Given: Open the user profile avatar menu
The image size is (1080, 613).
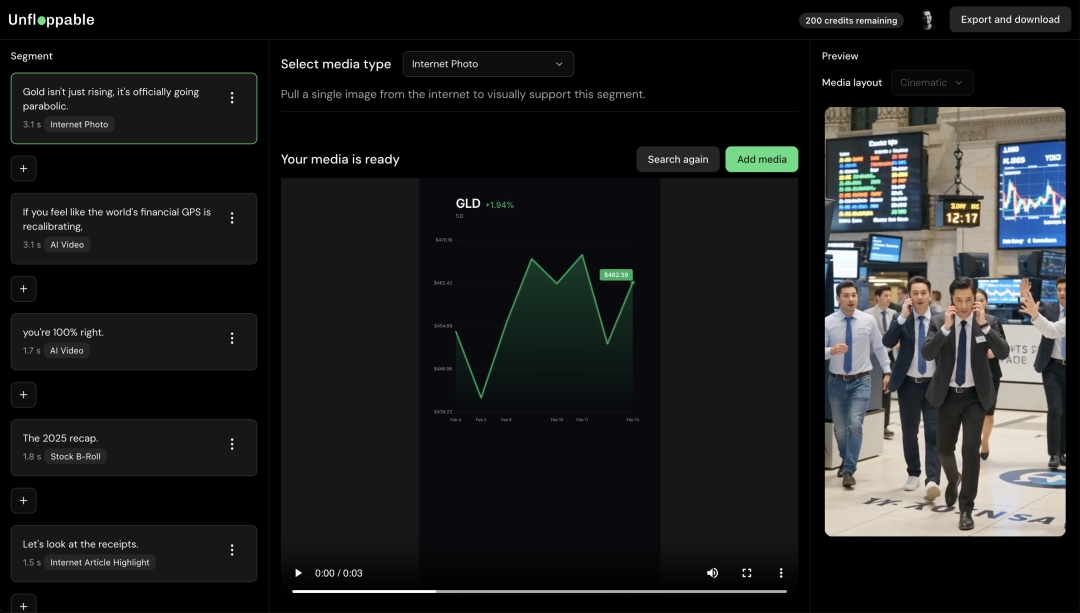Looking at the screenshot, I should [x=927, y=20].
